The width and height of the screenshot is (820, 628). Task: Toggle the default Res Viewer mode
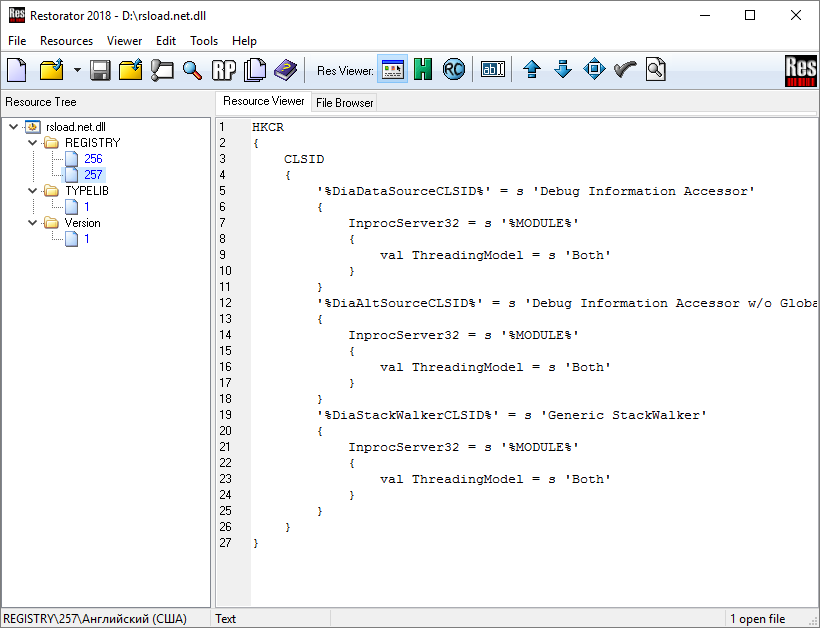(x=392, y=69)
